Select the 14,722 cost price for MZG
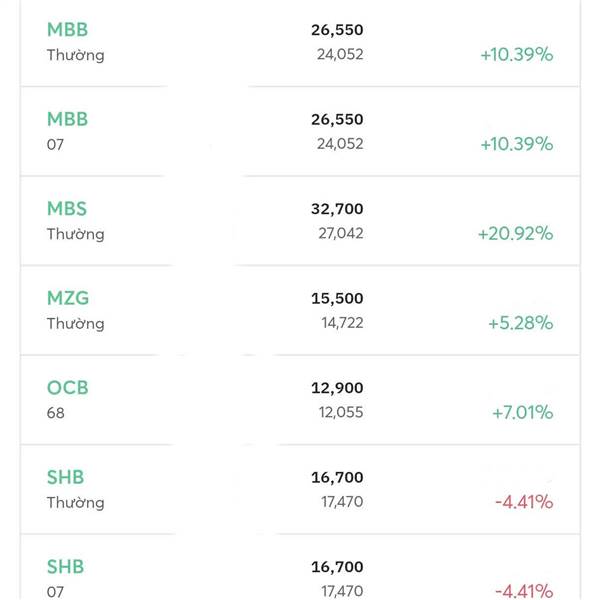 [x=340, y=323]
